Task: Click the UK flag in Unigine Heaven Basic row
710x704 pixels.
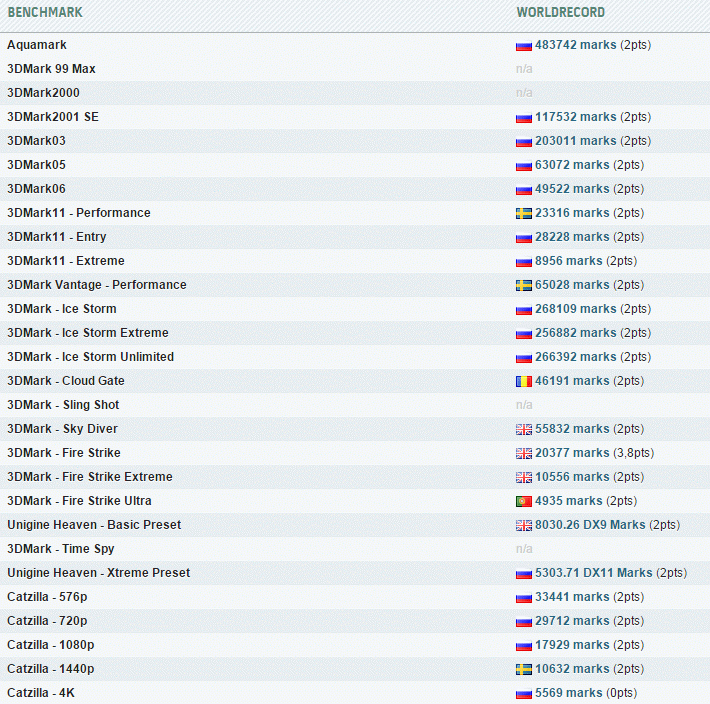Action: click(x=523, y=525)
